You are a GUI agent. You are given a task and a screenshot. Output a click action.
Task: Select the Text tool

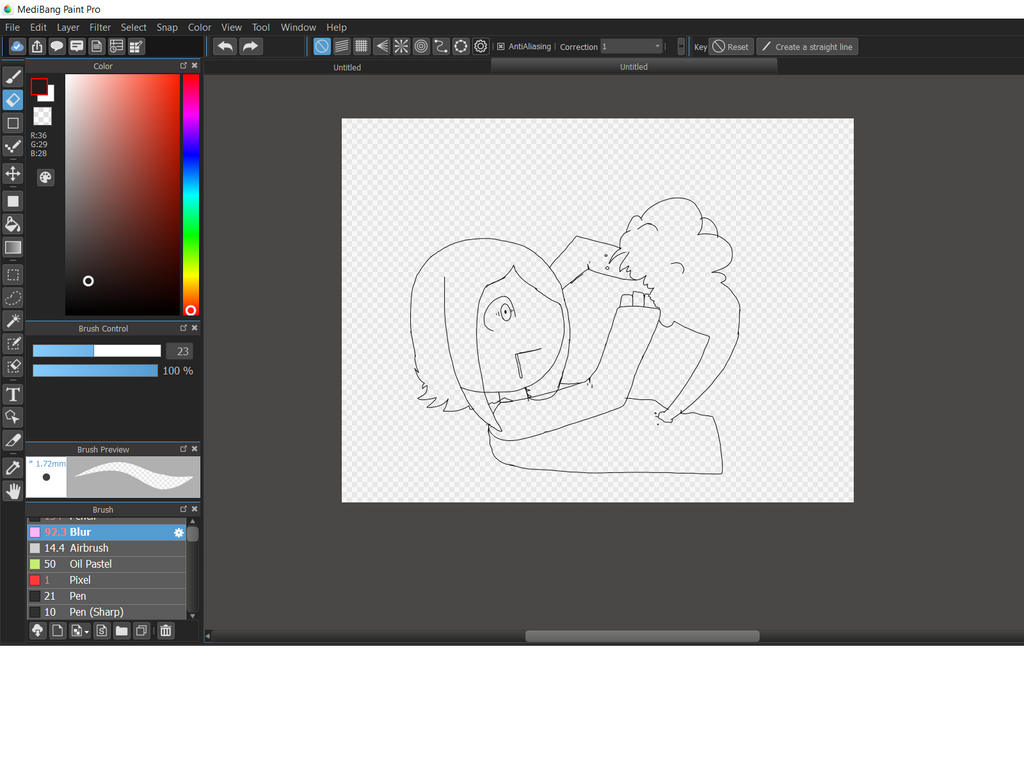tap(13, 394)
